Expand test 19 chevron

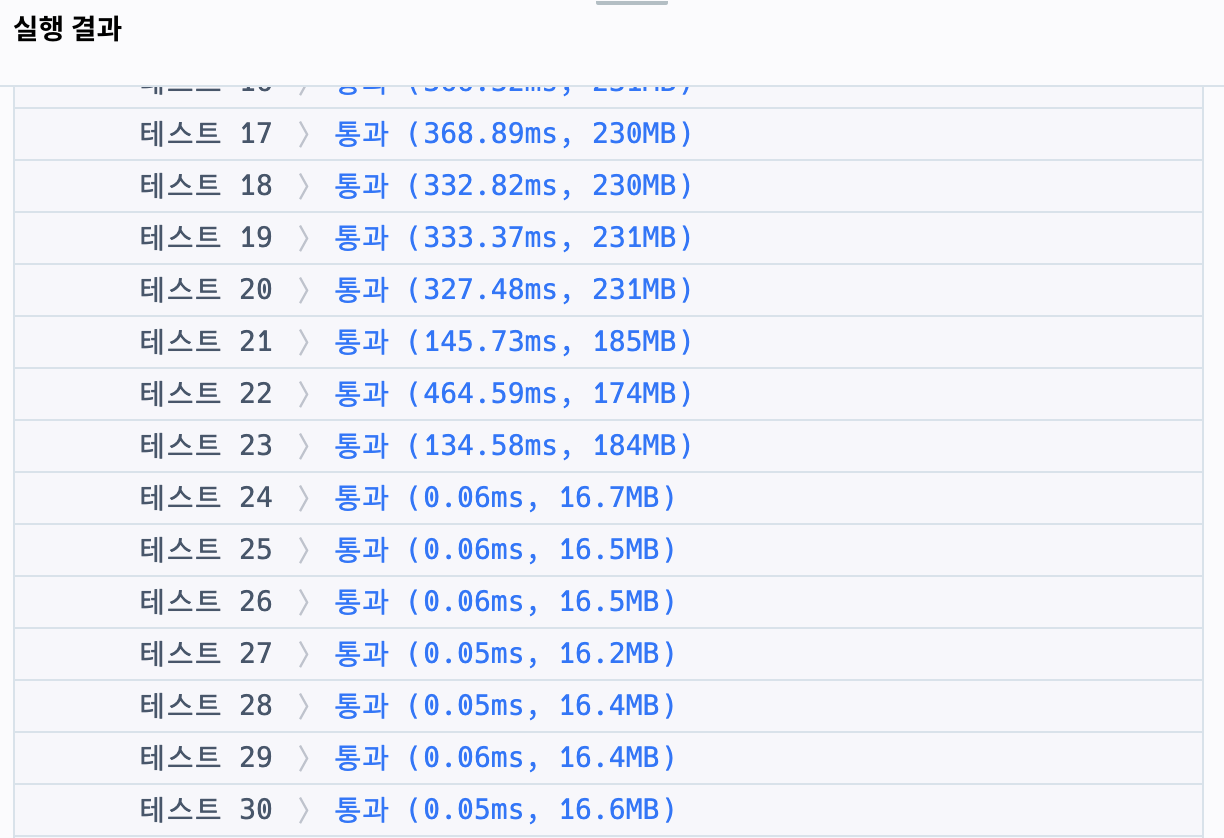(303, 238)
